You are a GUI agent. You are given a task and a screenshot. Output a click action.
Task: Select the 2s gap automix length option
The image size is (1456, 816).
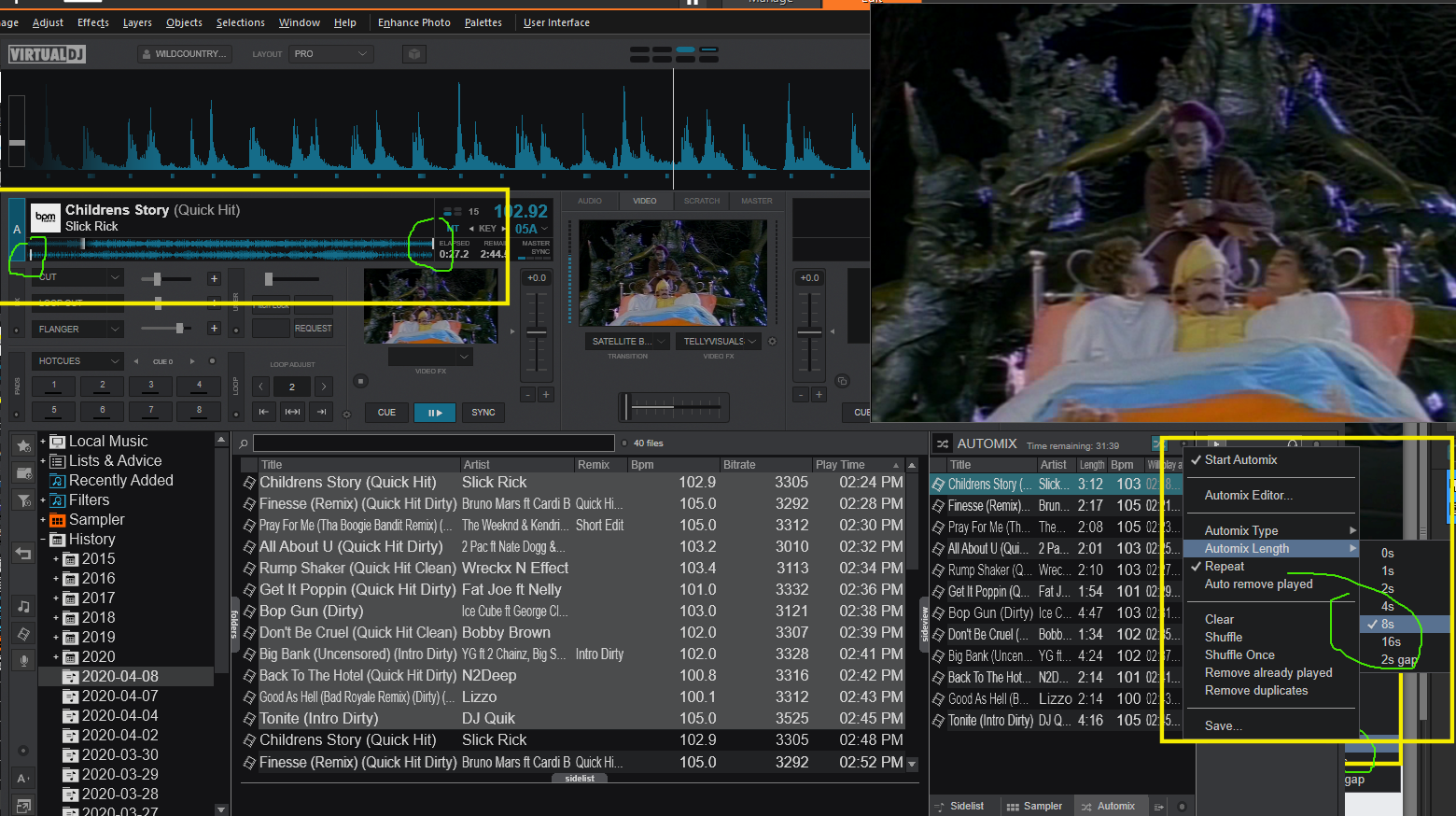(x=1405, y=659)
